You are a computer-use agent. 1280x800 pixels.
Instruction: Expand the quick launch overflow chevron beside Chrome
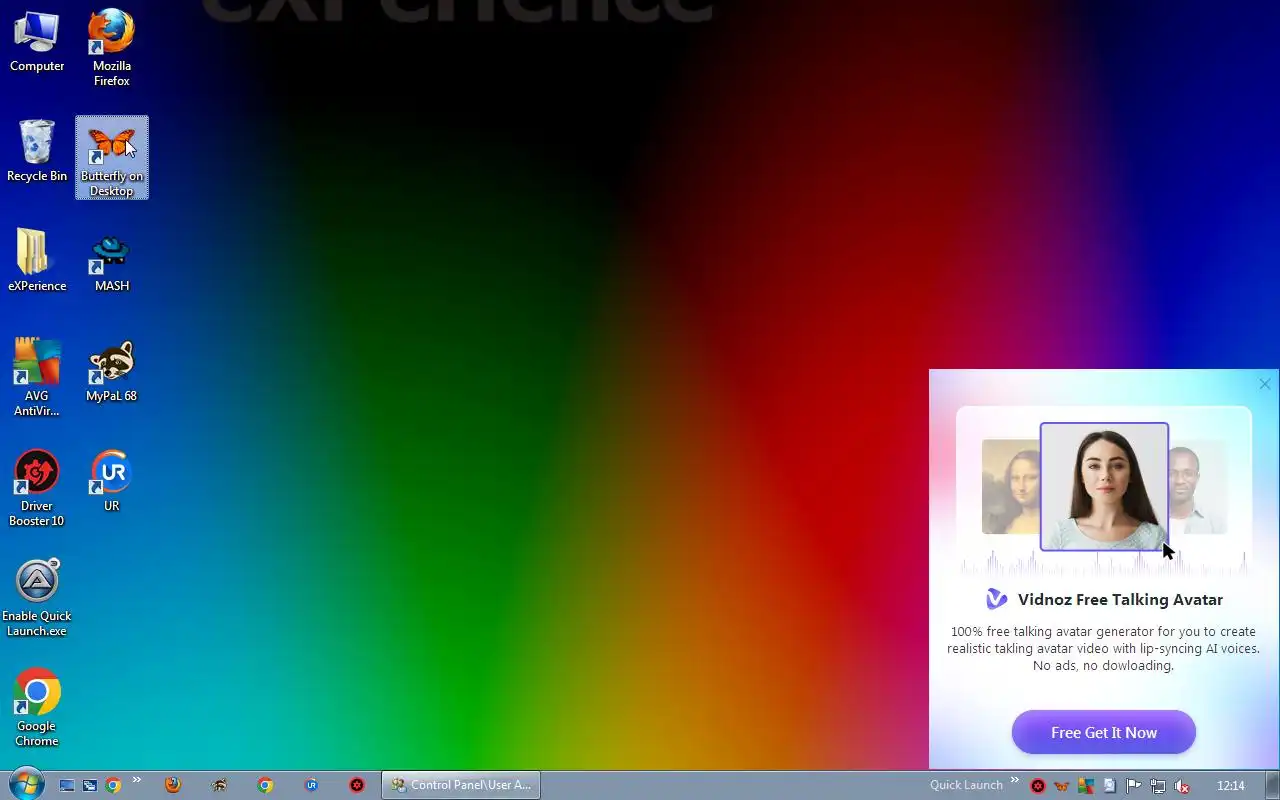point(137,781)
